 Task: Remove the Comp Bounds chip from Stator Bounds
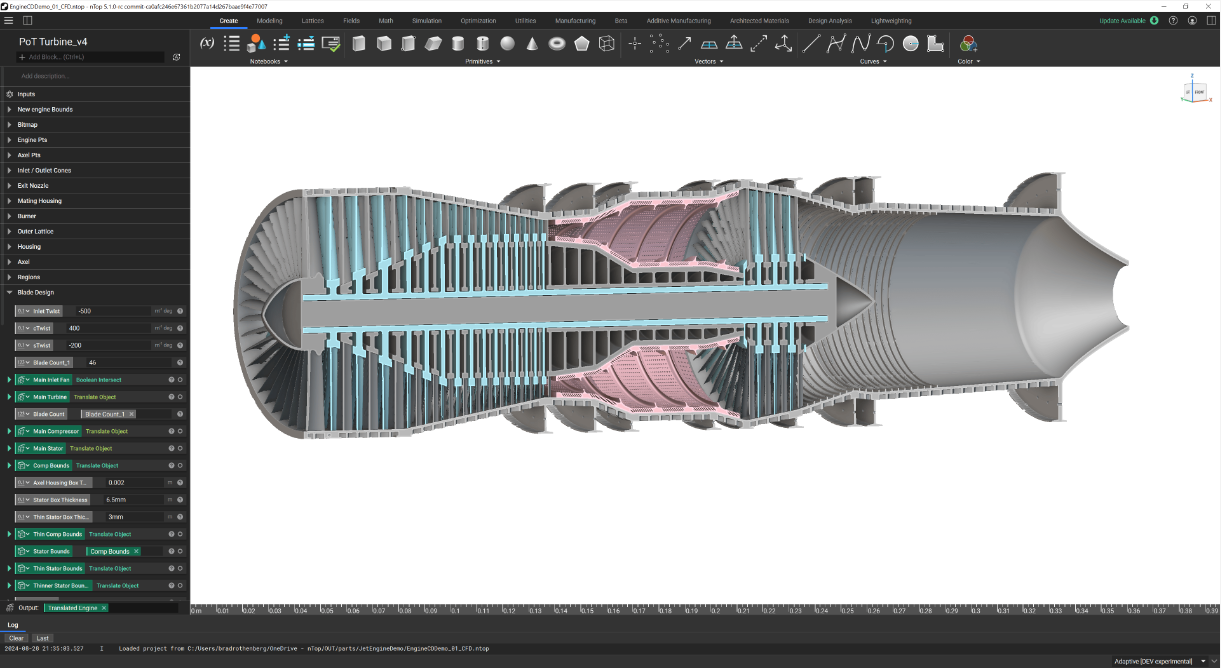(136, 551)
